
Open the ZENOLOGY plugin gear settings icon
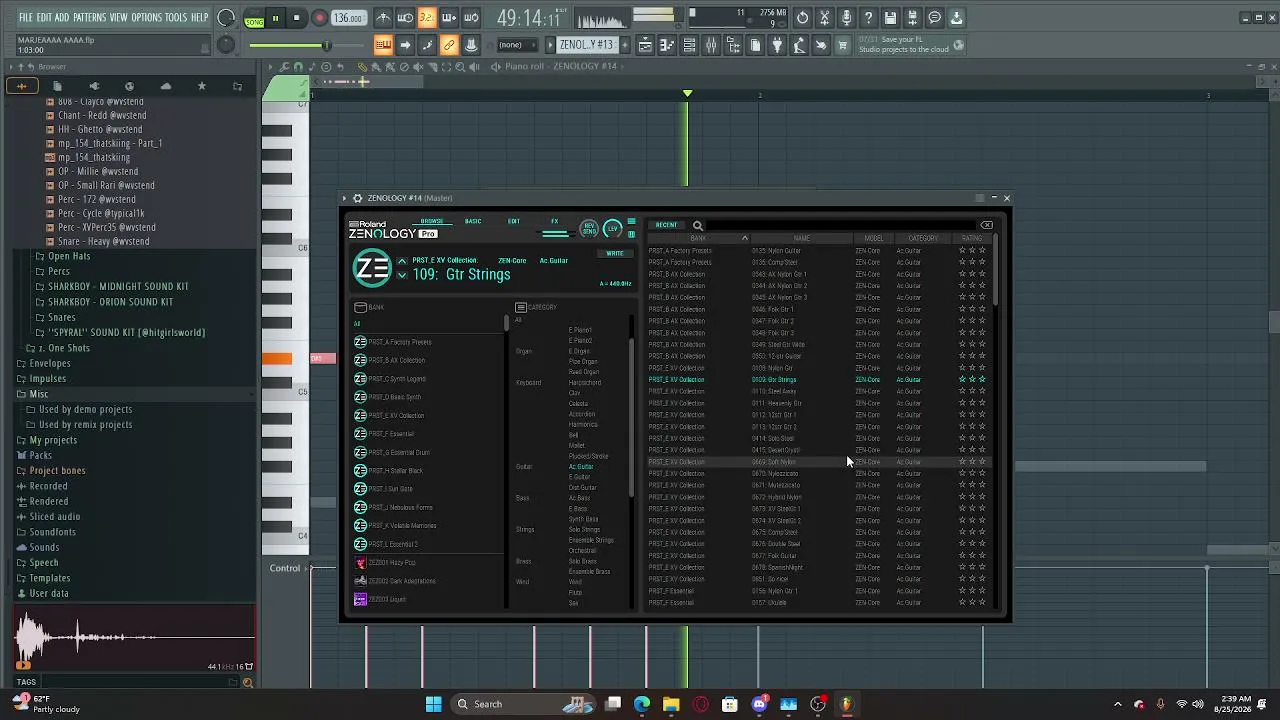point(357,198)
